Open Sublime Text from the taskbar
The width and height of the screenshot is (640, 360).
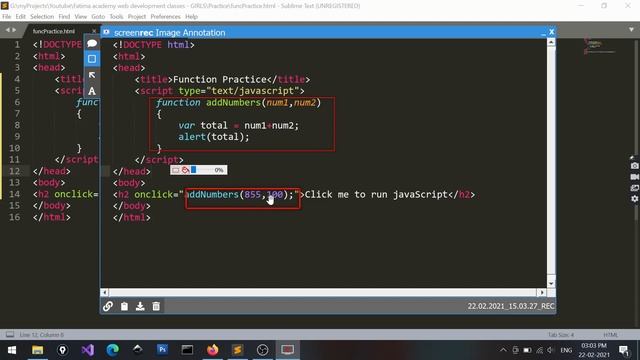coord(238,350)
